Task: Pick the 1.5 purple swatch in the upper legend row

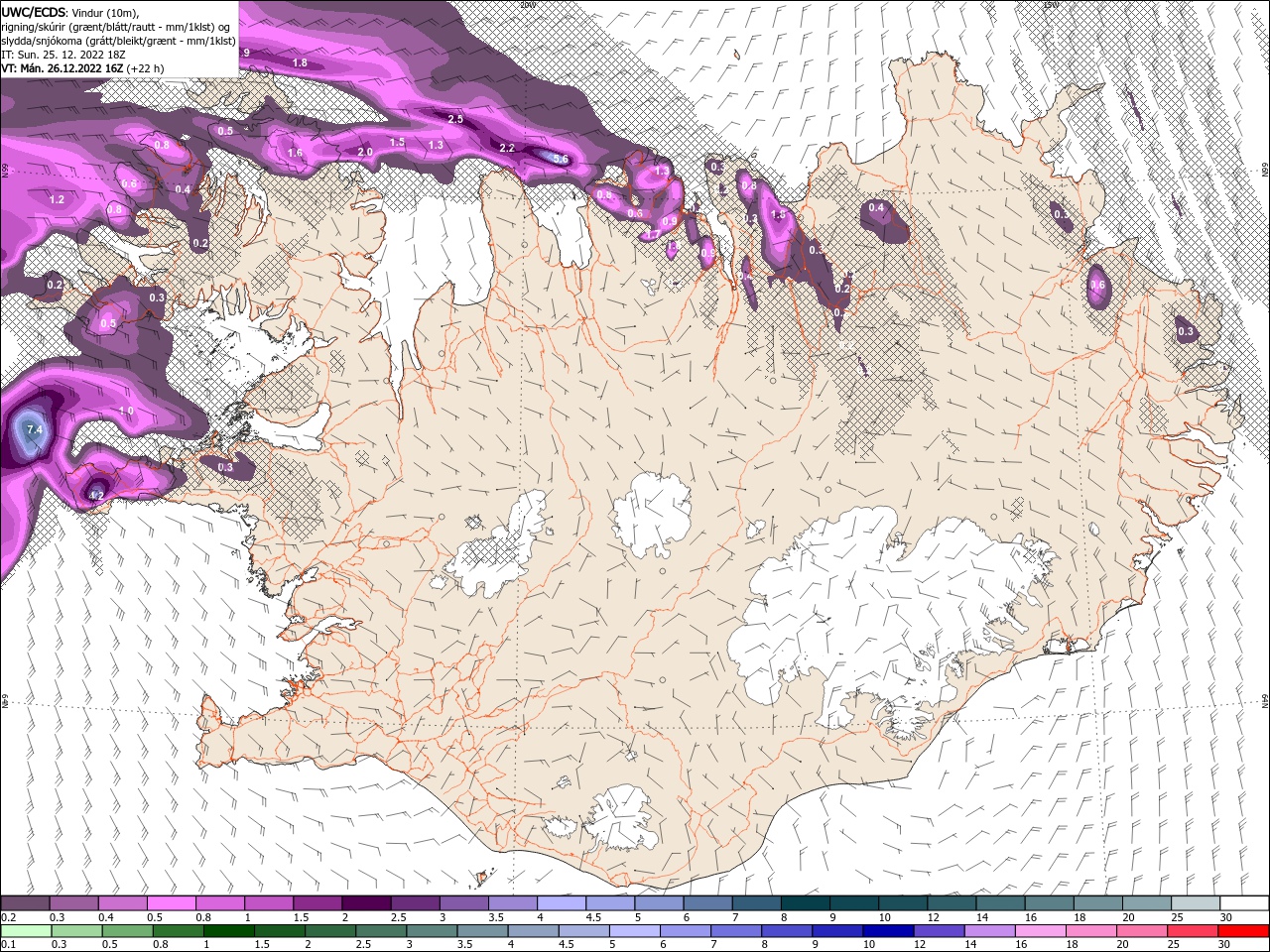Action: click(x=317, y=903)
